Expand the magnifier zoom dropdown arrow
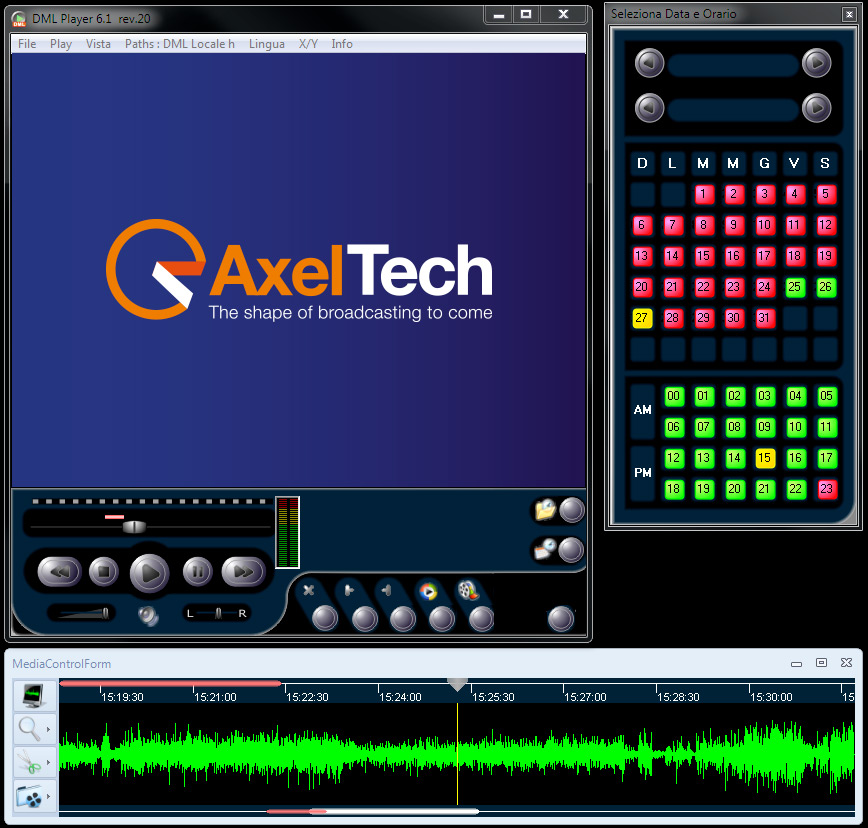This screenshot has width=868, height=828. (48, 730)
